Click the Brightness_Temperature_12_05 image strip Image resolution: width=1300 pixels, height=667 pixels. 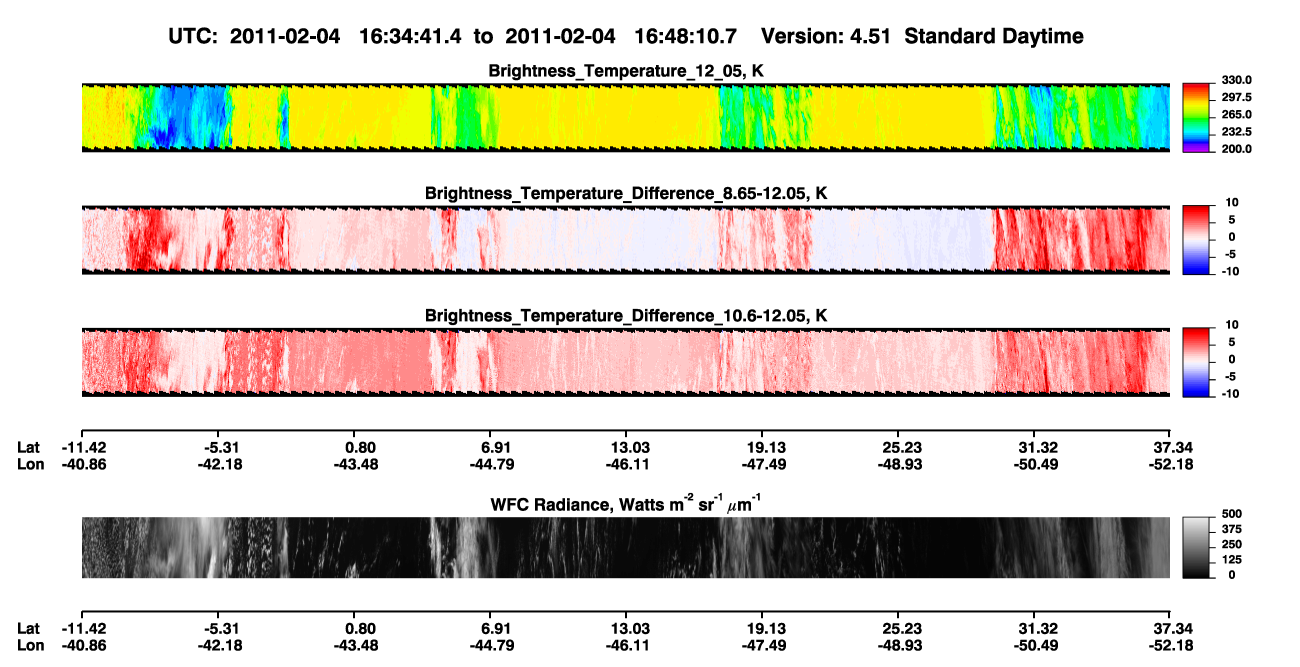click(625, 117)
